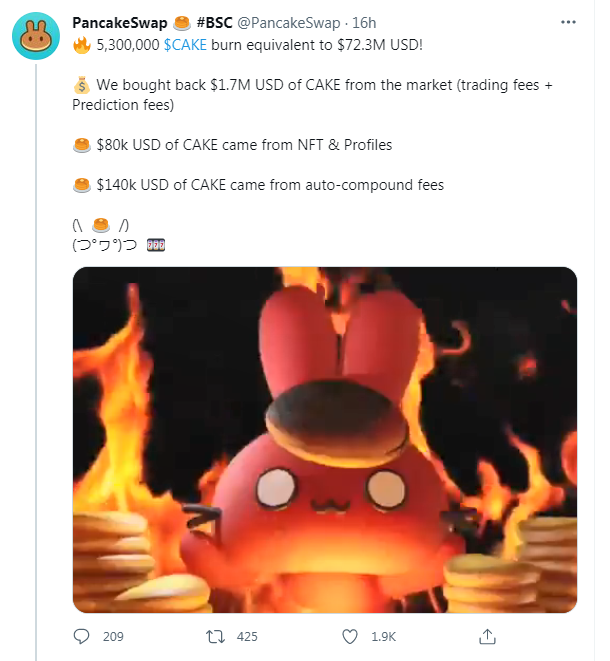Screen dimensions: 610x661
Task: Play the burning bunny video thumbnail
Action: 325,440
